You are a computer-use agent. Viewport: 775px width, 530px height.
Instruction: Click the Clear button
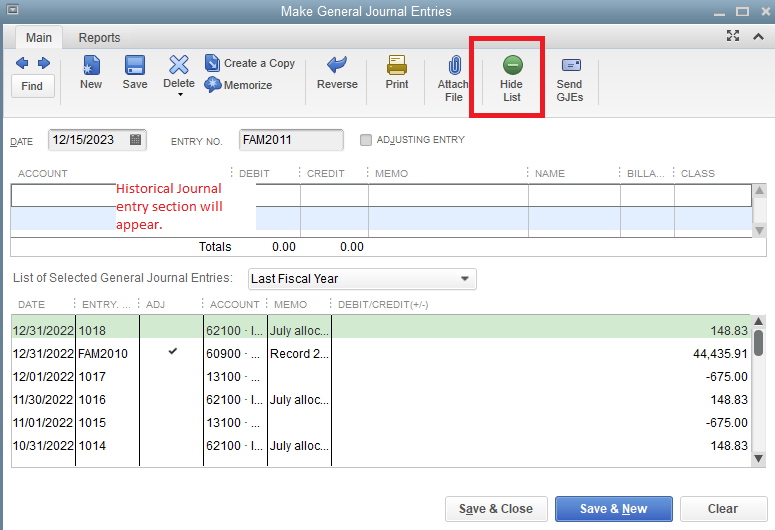tap(723, 509)
